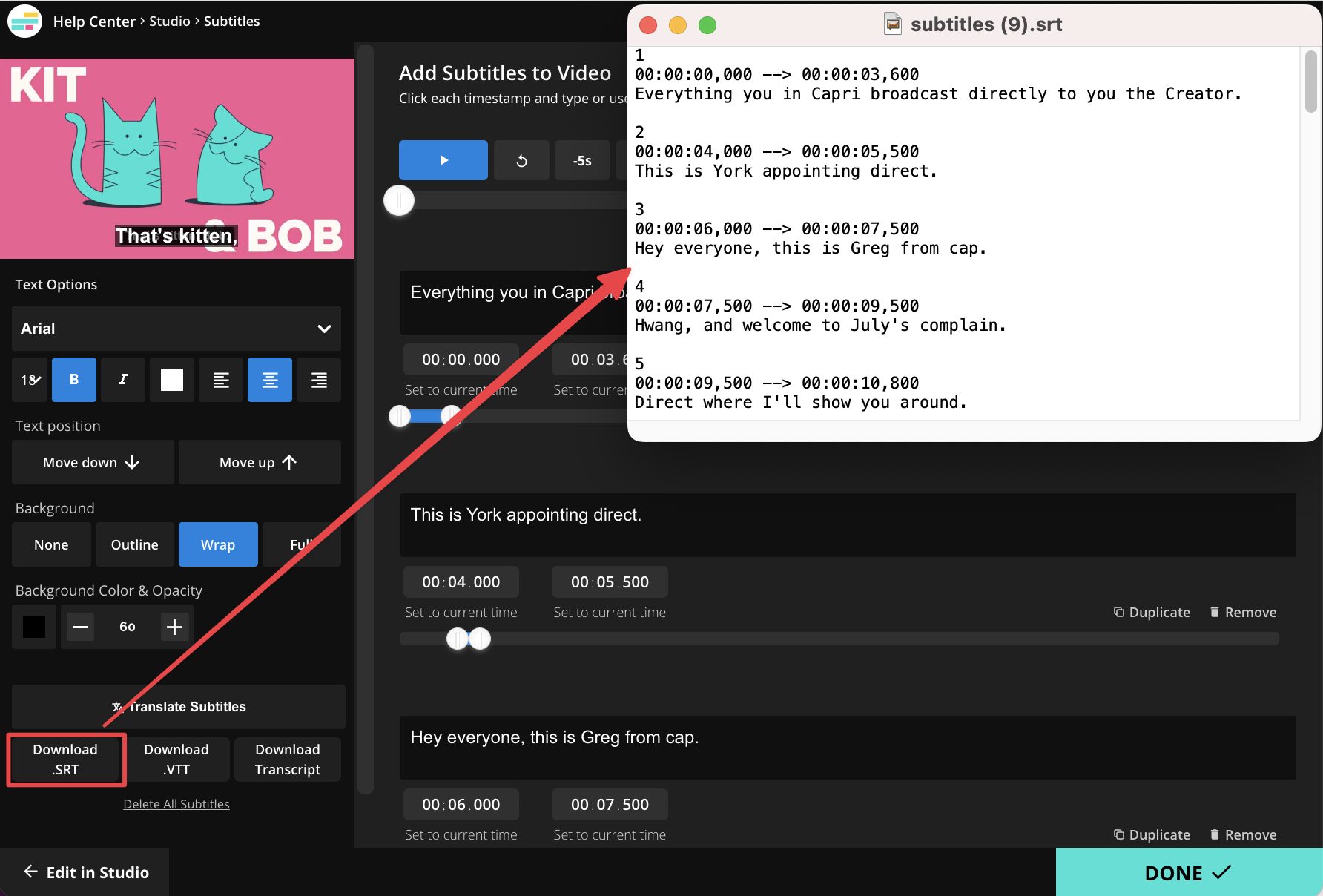Viewport: 1323px width, 896px height.
Task: Click the restart playback icon
Action: tap(521, 160)
